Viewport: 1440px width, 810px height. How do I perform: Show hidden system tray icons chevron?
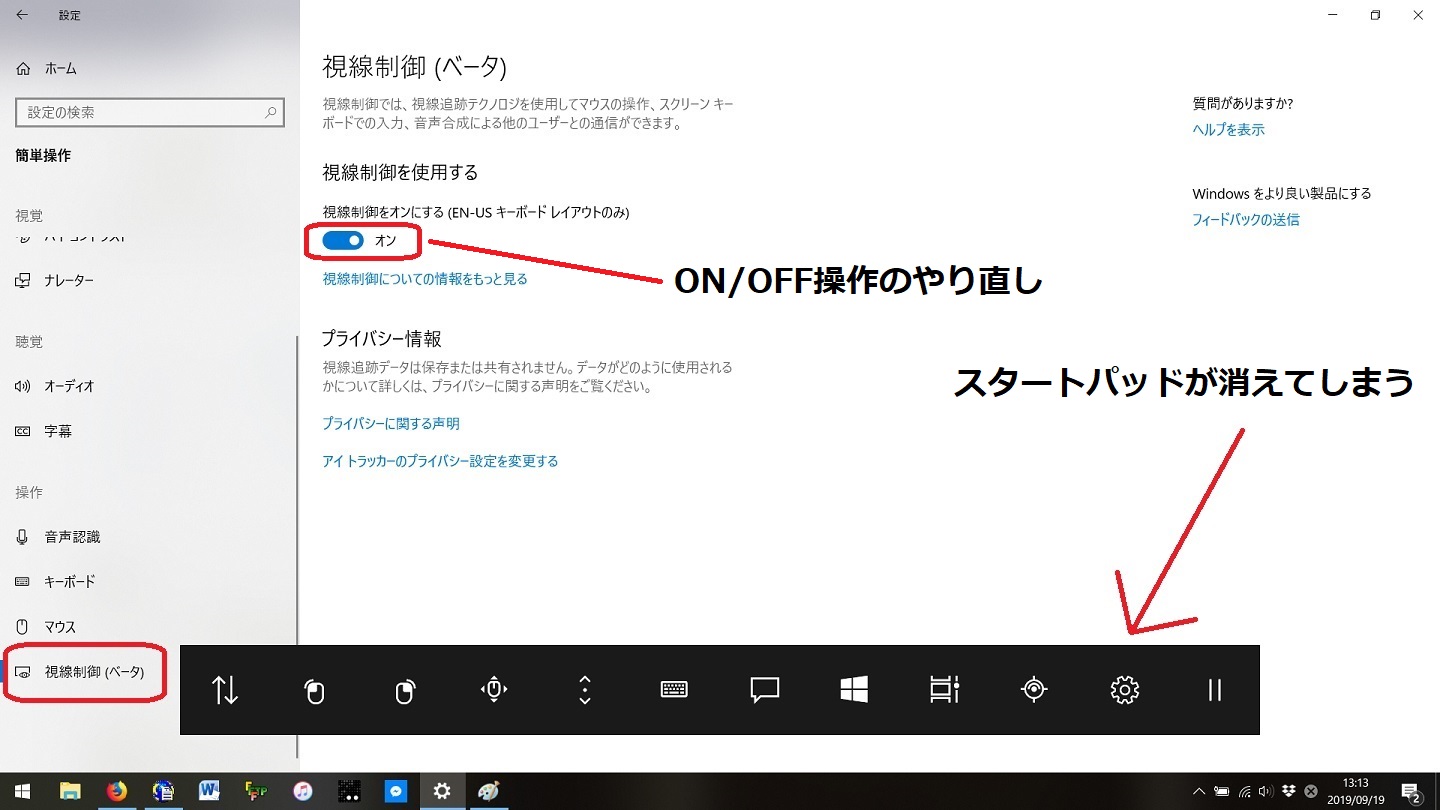click(x=1199, y=791)
